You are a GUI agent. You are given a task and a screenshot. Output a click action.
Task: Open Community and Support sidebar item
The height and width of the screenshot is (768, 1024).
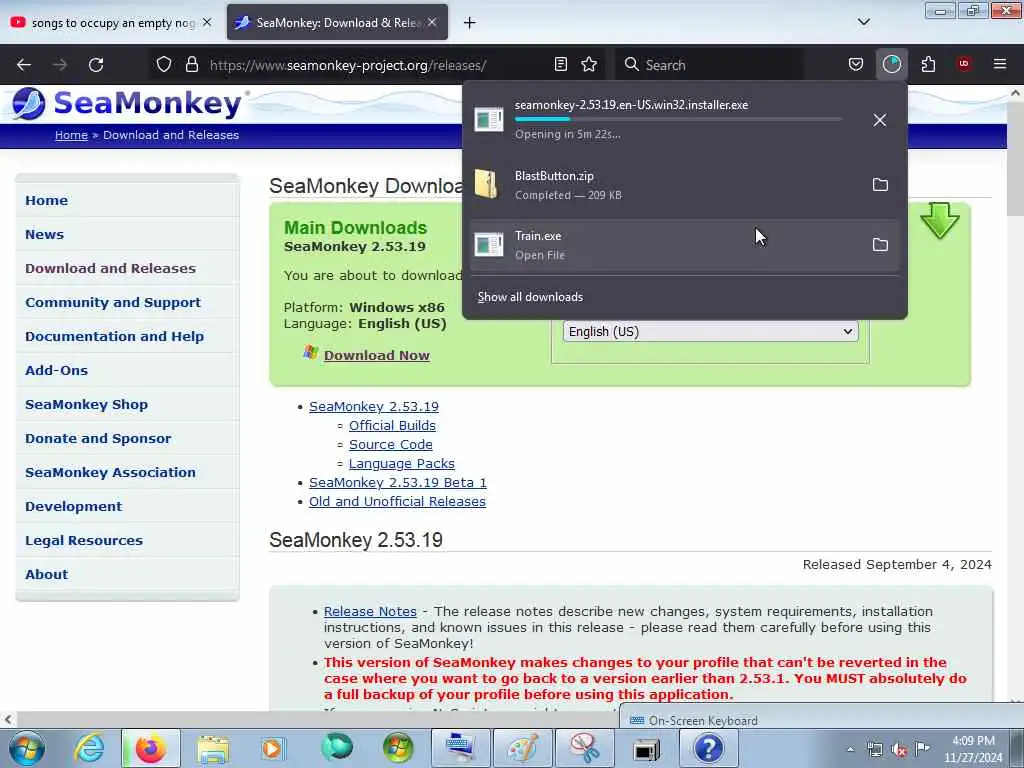tap(113, 302)
